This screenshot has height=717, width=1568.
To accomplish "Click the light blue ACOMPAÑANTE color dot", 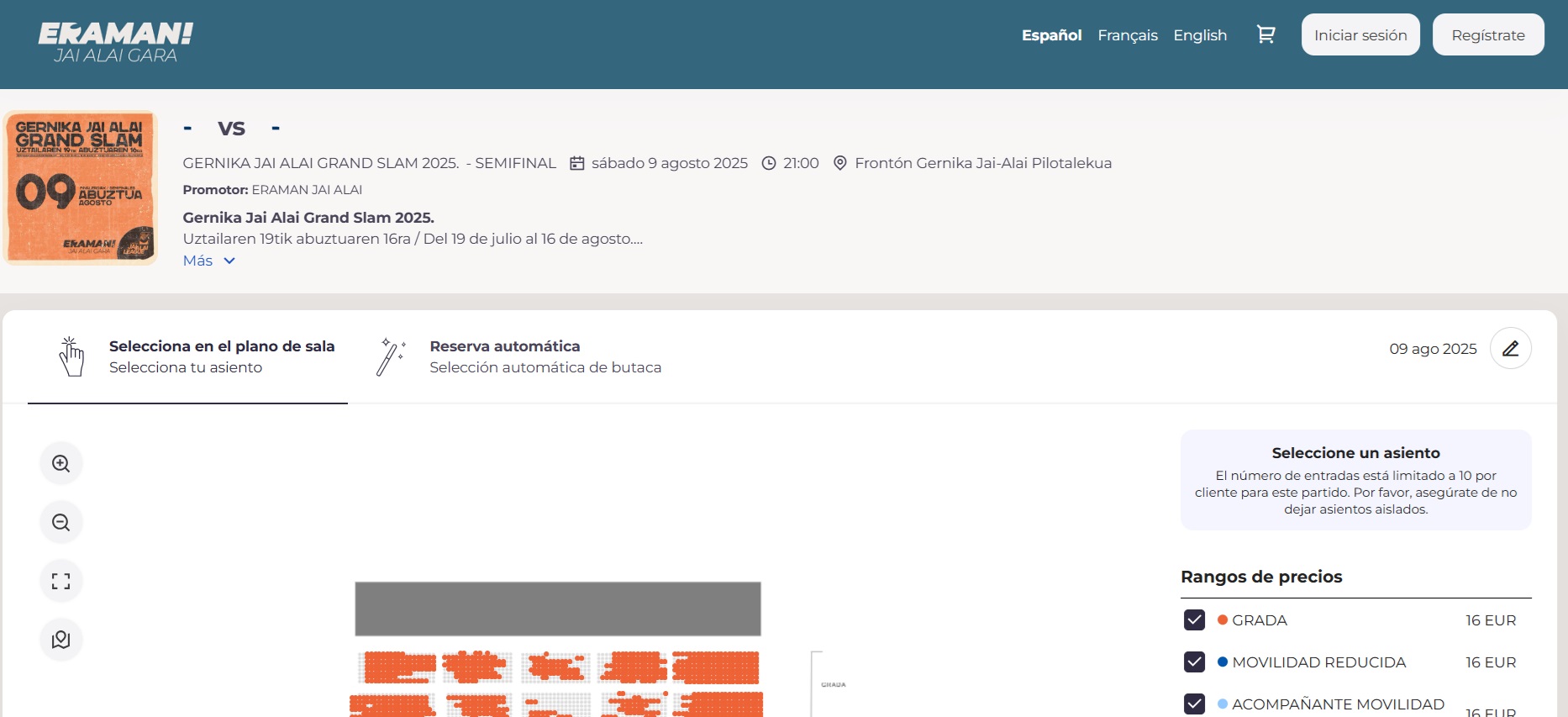I will pos(1223,704).
